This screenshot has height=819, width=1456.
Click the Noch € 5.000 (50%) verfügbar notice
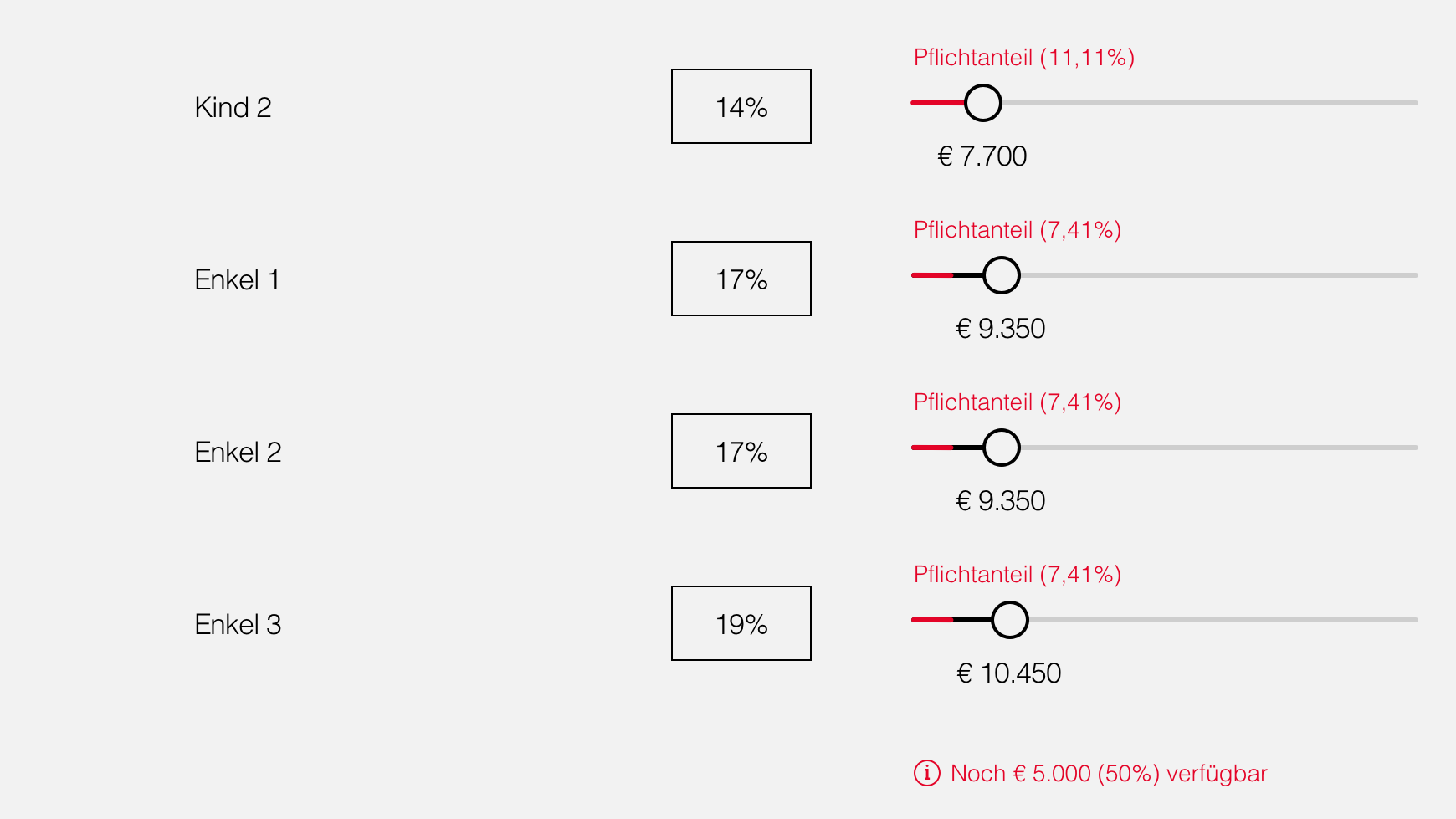coord(1109,773)
